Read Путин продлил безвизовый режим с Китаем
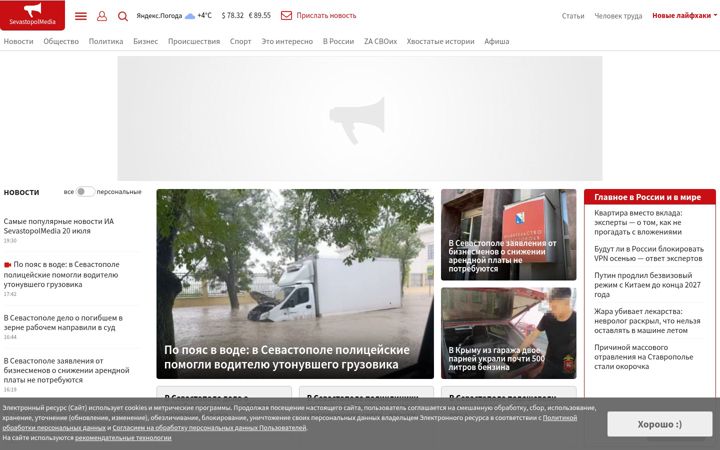720x450 pixels. tap(647, 285)
